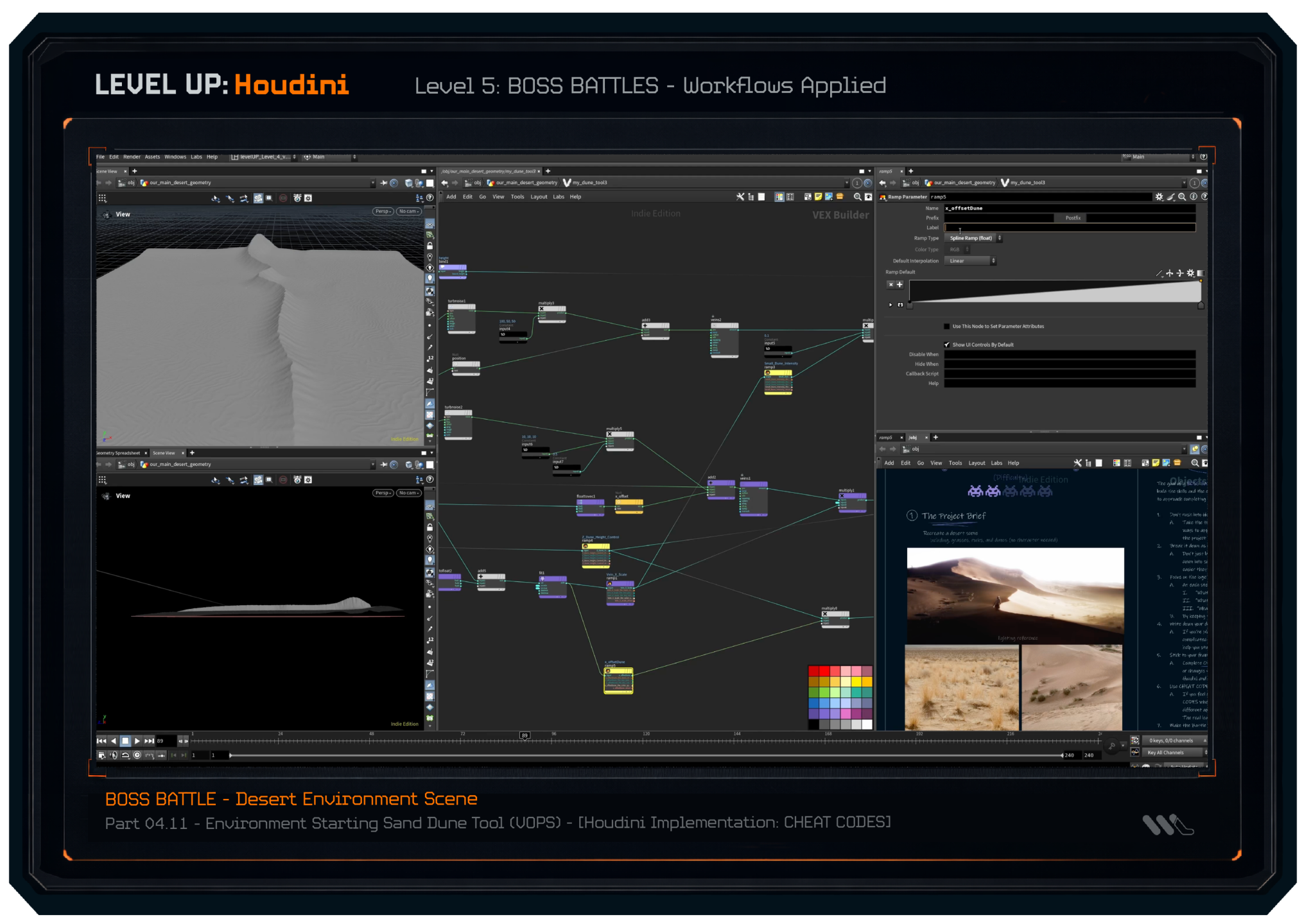
Task: Uncheck Show UI Controls By Default
Action: tap(947, 345)
